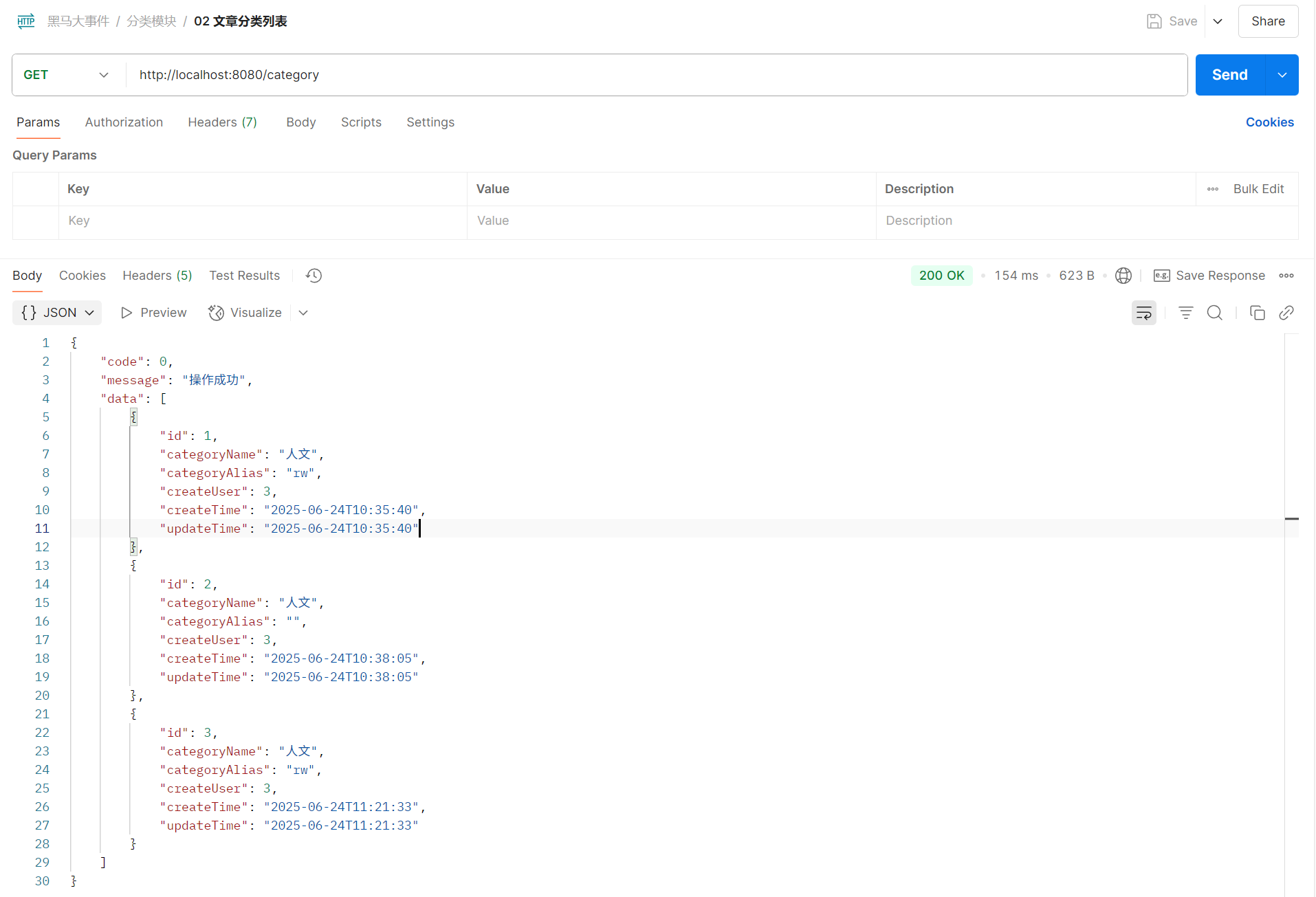
Task: Click the word wrap icon in response toolbar
Action: click(1143, 313)
